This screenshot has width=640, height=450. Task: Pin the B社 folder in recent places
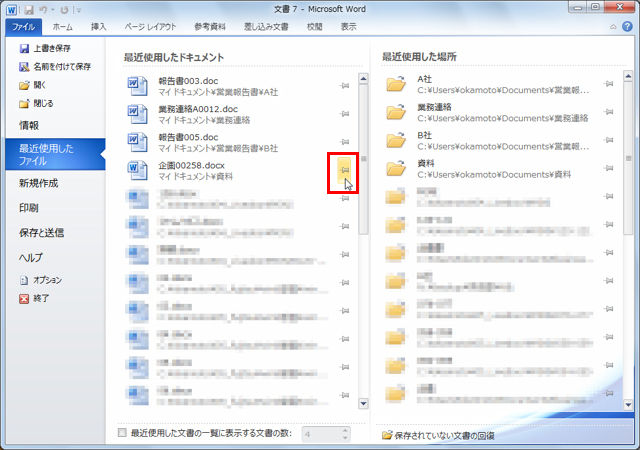[609, 140]
